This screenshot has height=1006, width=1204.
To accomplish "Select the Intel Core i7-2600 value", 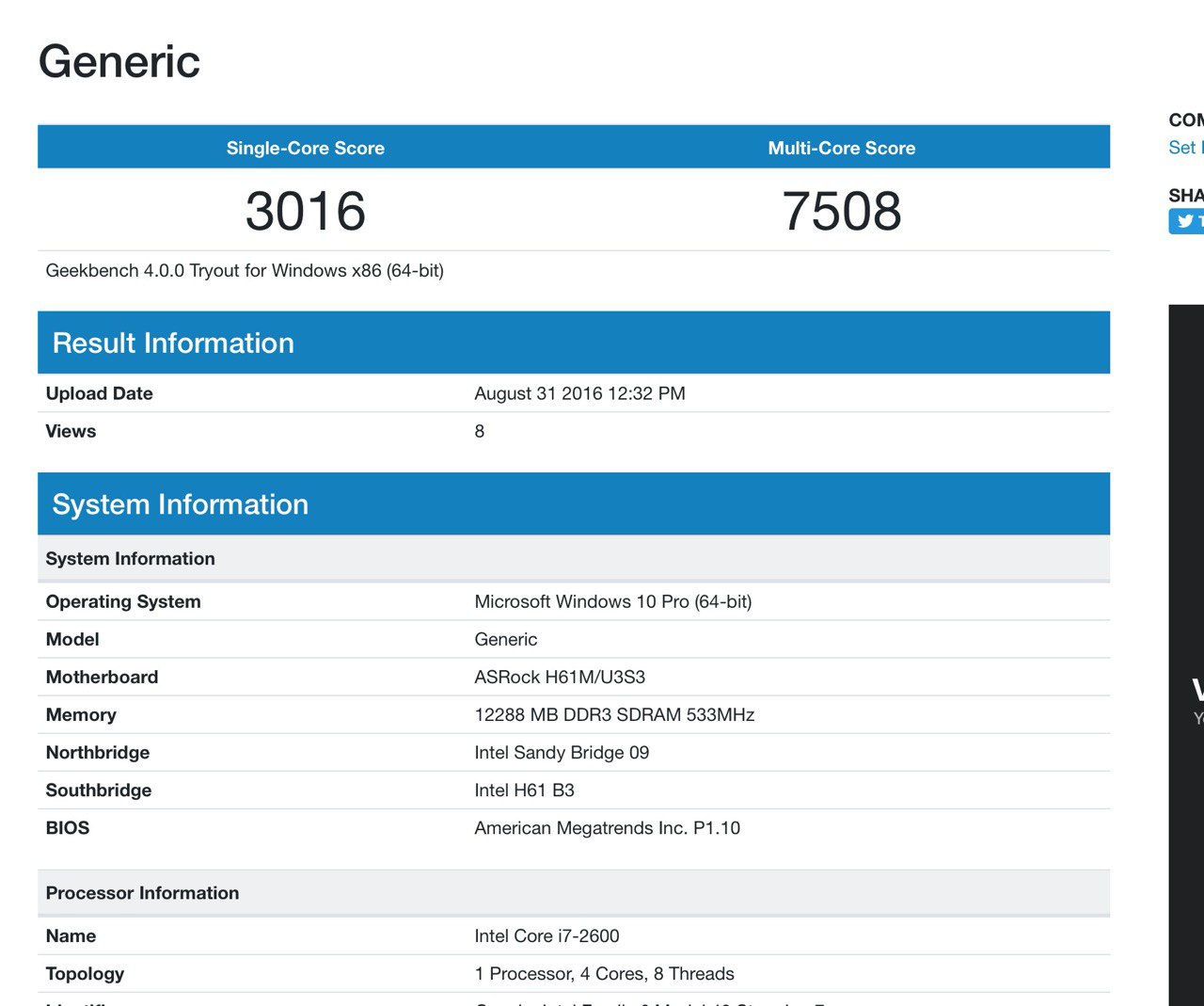I will [x=547, y=936].
